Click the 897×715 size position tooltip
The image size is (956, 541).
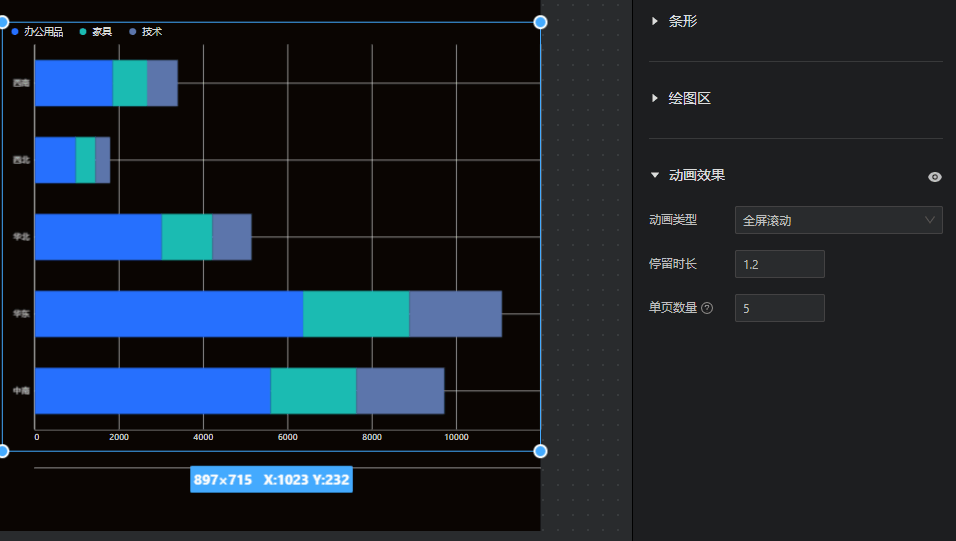[x=271, y=480]
